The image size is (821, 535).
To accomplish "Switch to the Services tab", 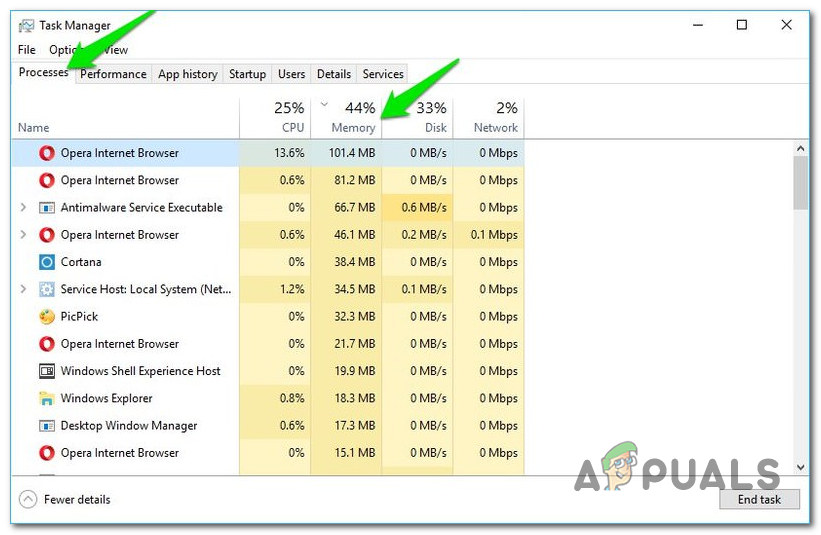I will (383, 74).
